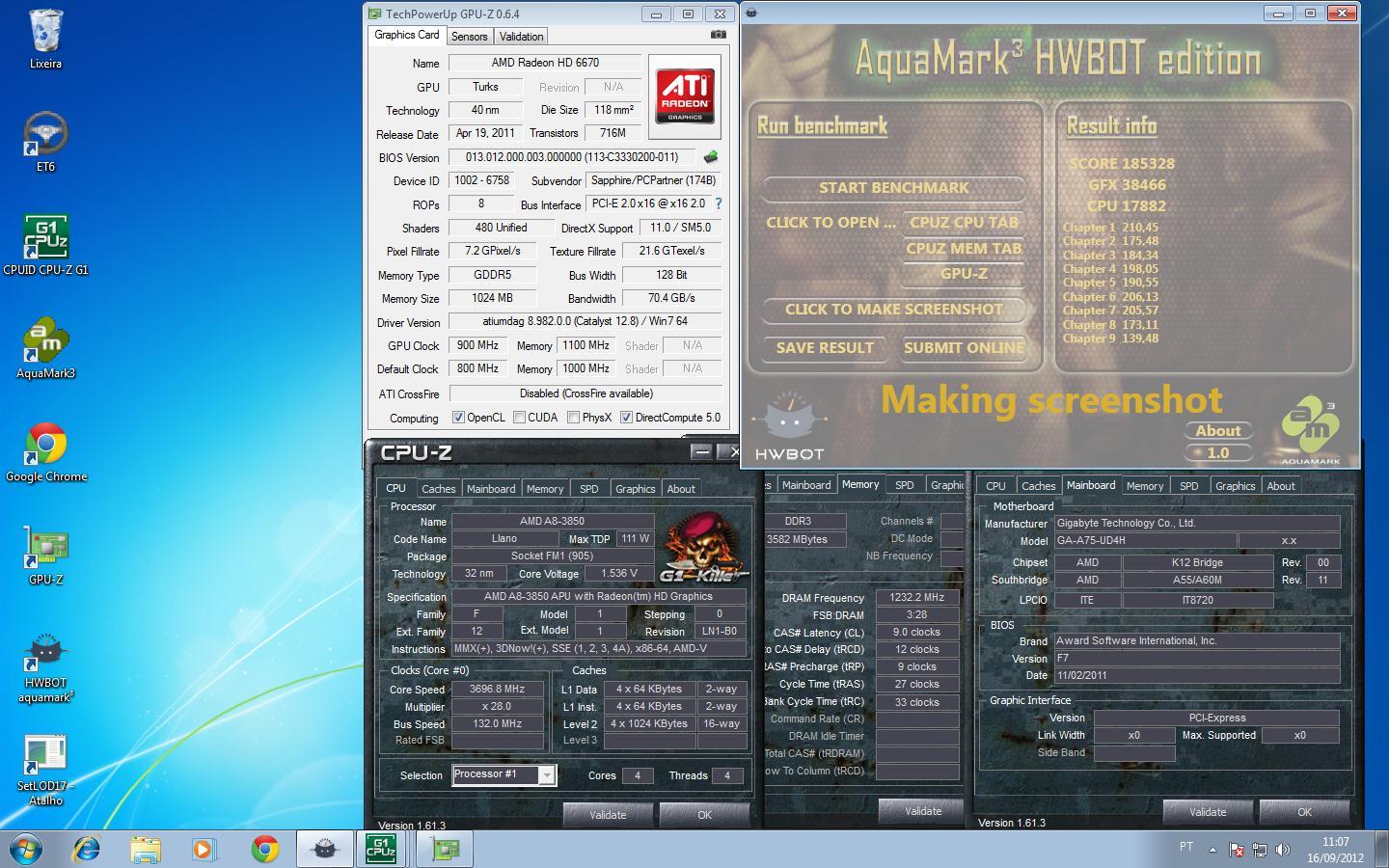Open the Lixeira recycle bin icon
Viewport: 1389px width, 868px height.
tap(45, 39)
